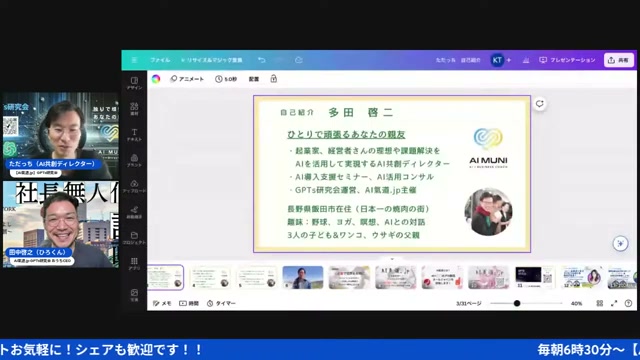The image size is (640, 360).
Task: Open the 写真 photos panel in sidebar
Action: tap(134, 295)
